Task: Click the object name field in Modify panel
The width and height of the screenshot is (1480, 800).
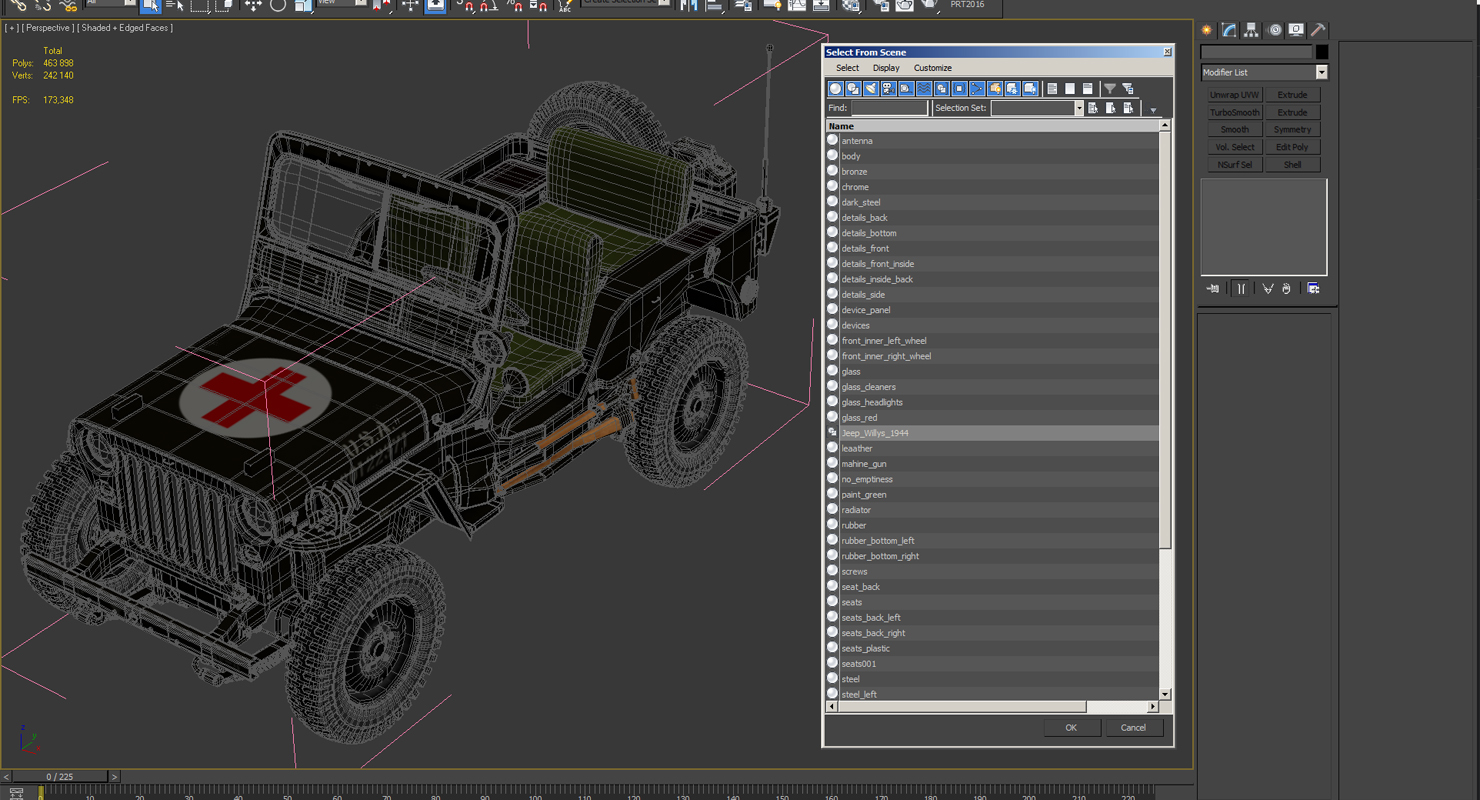Action: pyautogui.click(x=1256, y=52)
